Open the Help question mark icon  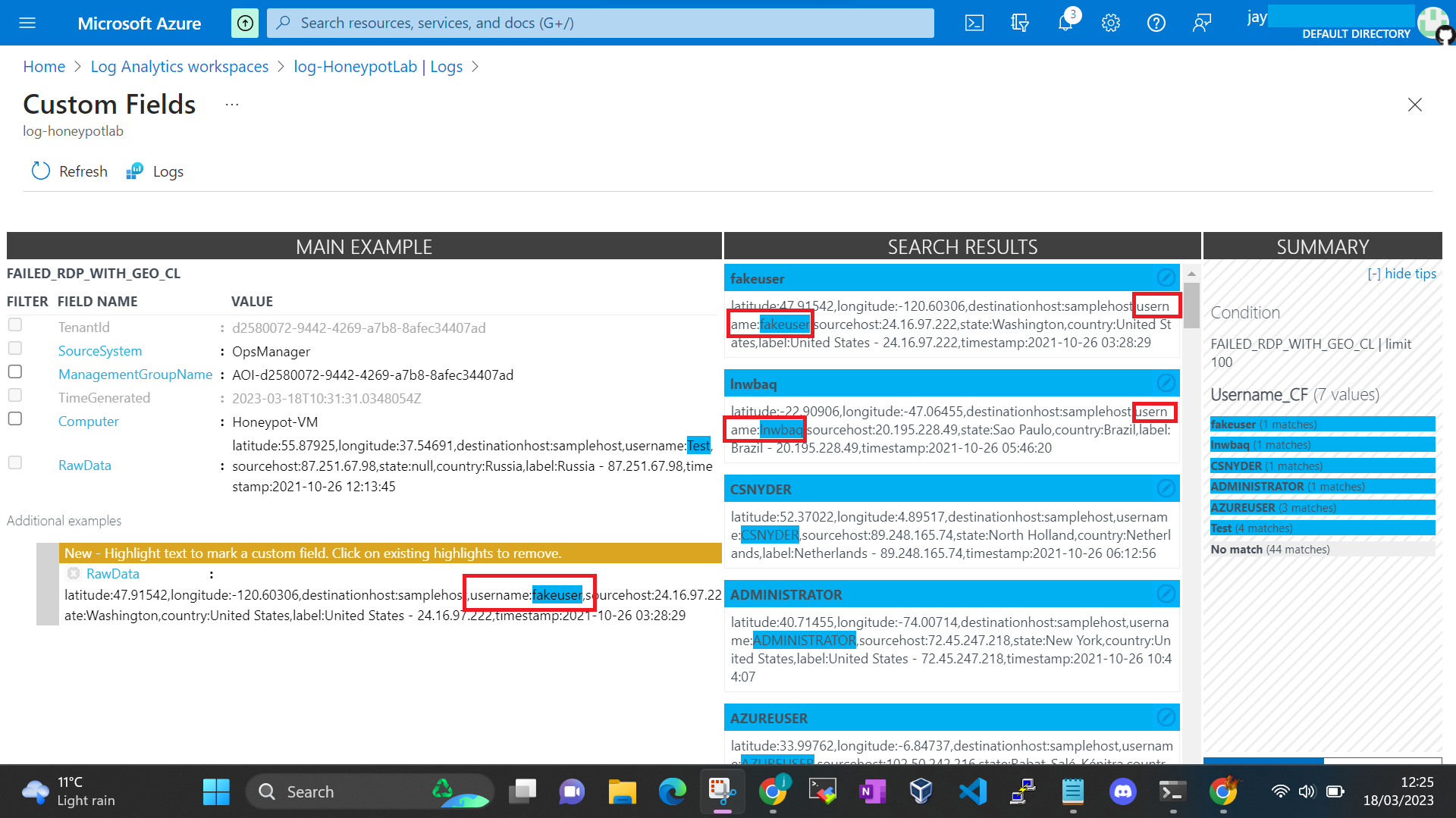(x=1156, y=23)
